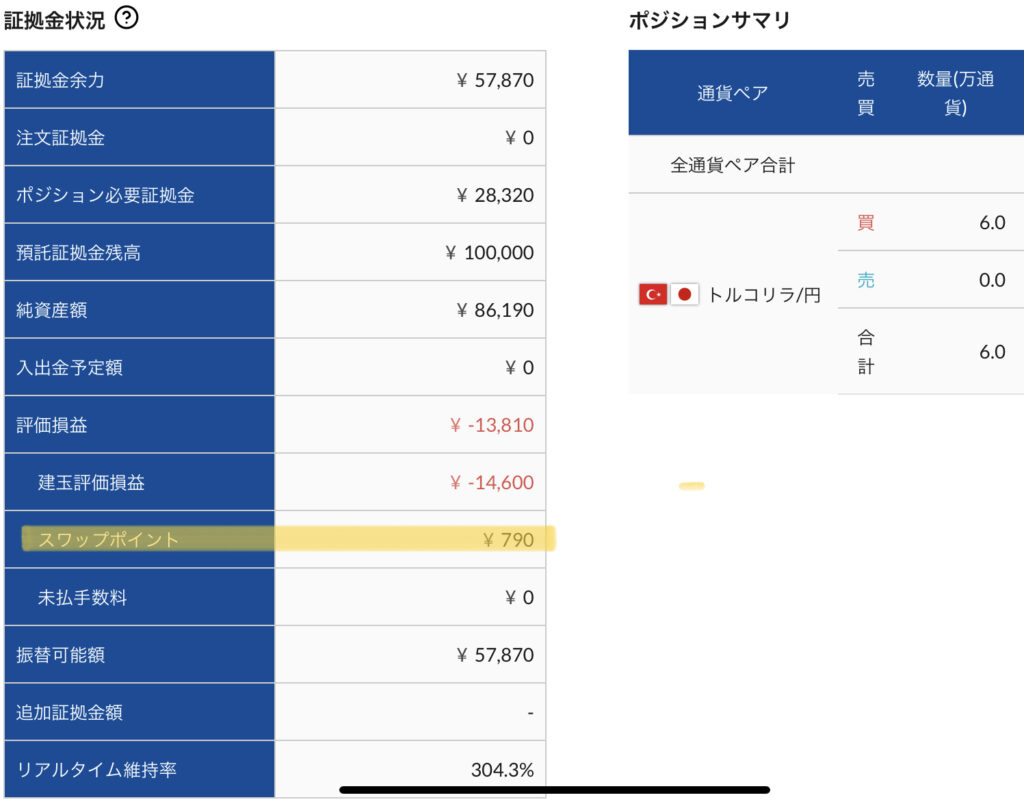Screen dimensions: 1024x804
Task: Click the ポジション必要証拠金 row label
Action: pos(105,195)
